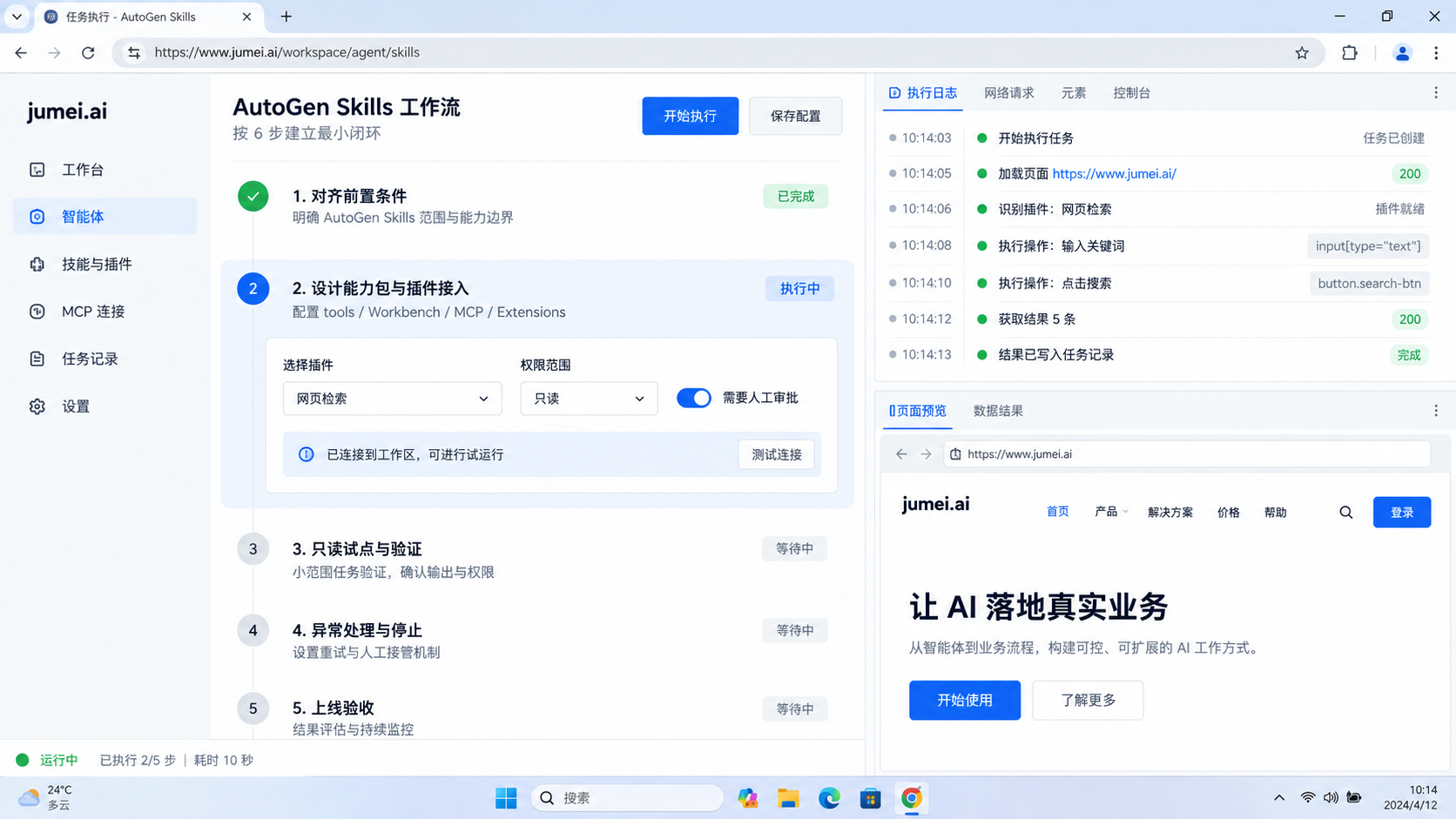Screen dimensions: 1456x819
Task: Click the 测试连接 button
Action: pyautogui.click(x=777, y=454)
